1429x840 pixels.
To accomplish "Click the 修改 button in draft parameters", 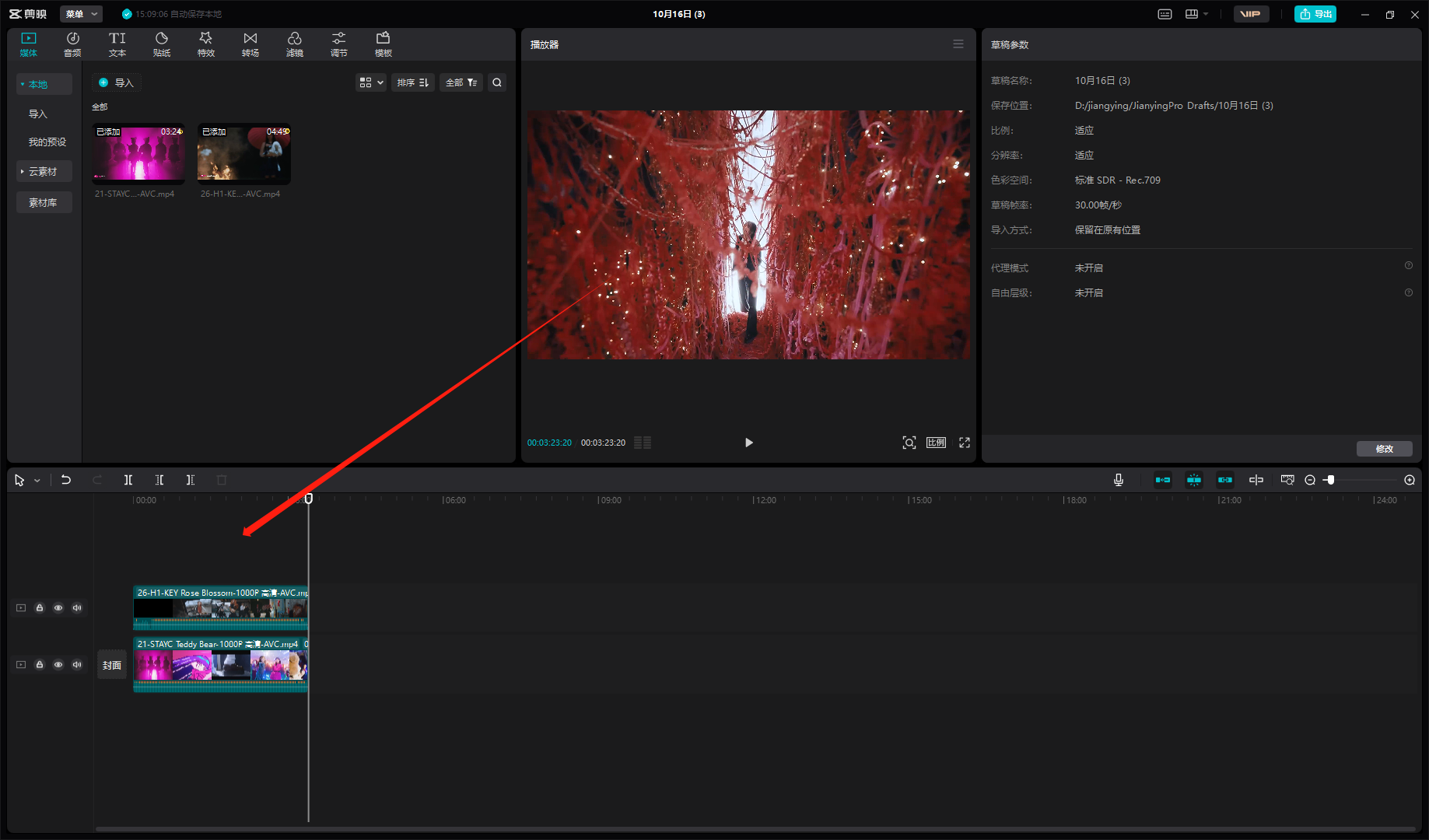I will [1385, 449].
